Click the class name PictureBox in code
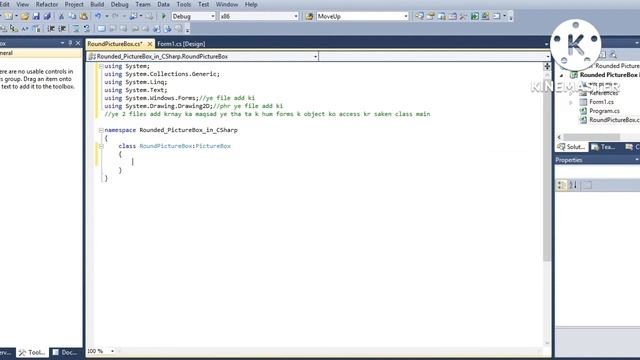This screenshot has height=360, width=640. click(213, 146)
